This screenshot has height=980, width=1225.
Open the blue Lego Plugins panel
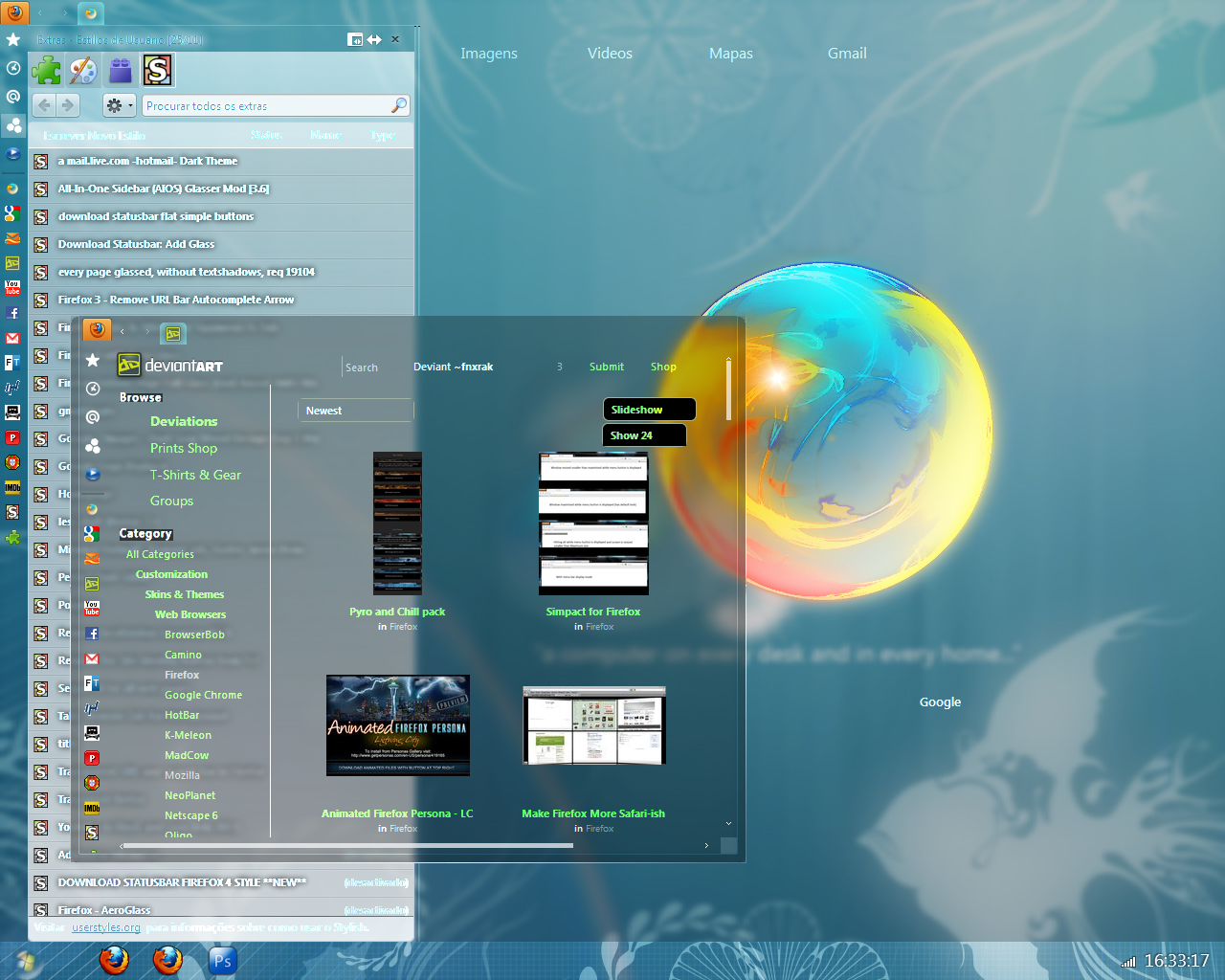tap(121, 70)
